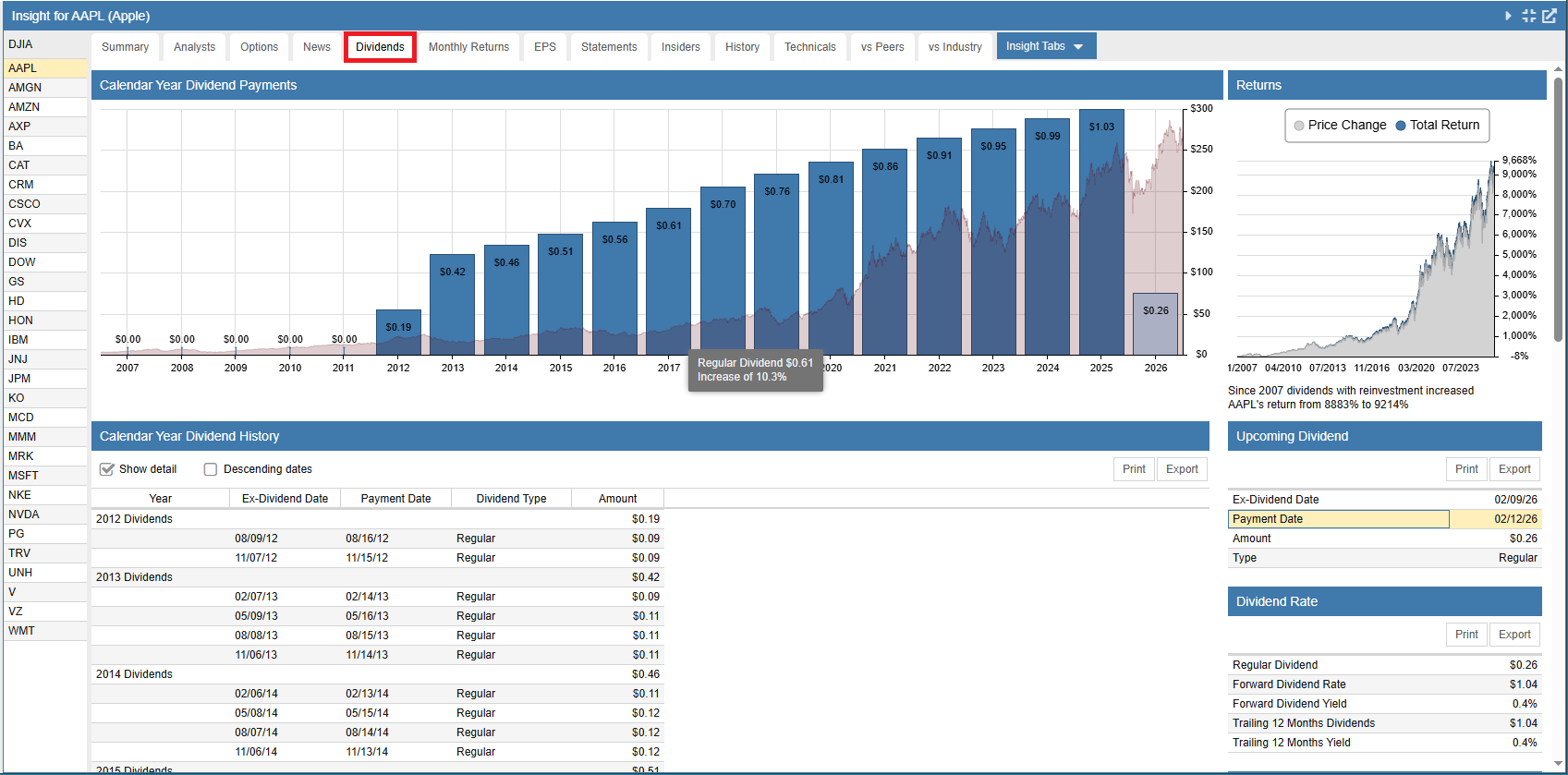Open the EPS tab
This screenshot has height=775, width=1568.
coord(545,47)
